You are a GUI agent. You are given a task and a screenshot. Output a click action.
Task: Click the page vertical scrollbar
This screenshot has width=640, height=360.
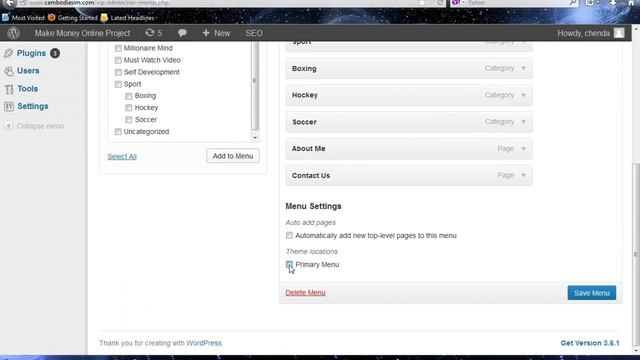coord(635,254)
